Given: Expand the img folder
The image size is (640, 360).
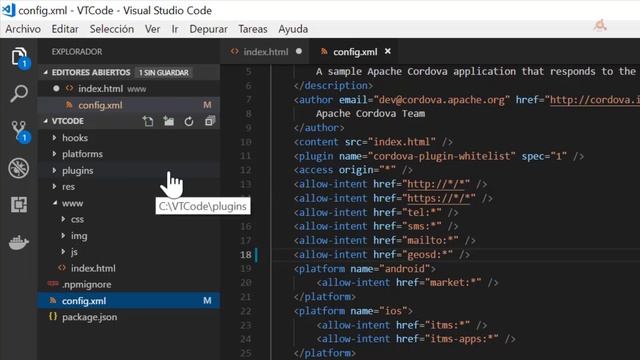Looking at the screenshot, I should [x=63, y=236].
